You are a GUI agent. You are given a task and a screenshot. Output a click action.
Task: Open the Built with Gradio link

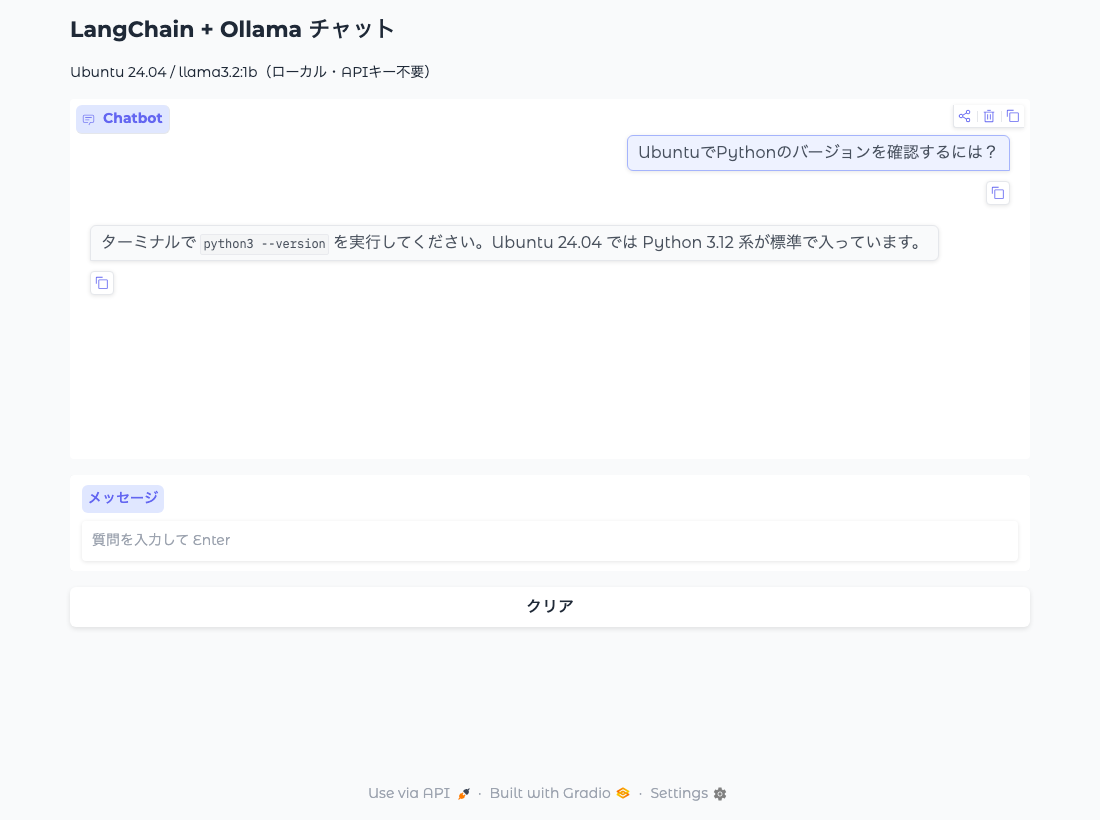click(x=559, y=793)
